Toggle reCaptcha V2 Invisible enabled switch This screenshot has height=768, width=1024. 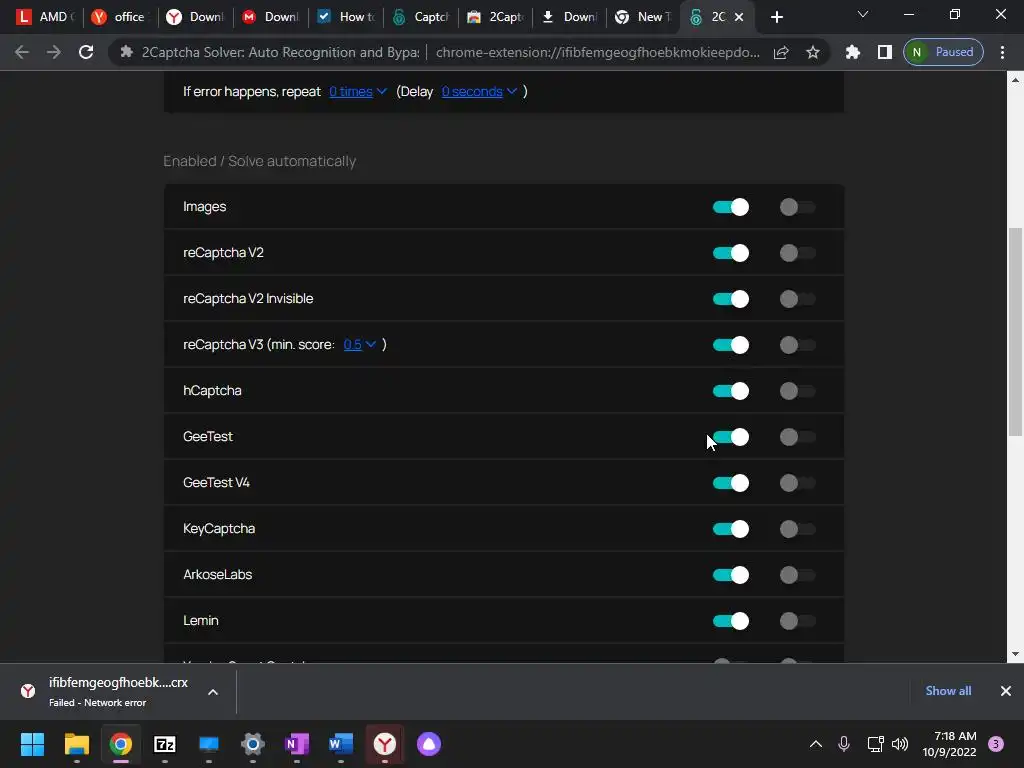pos(730,299)
